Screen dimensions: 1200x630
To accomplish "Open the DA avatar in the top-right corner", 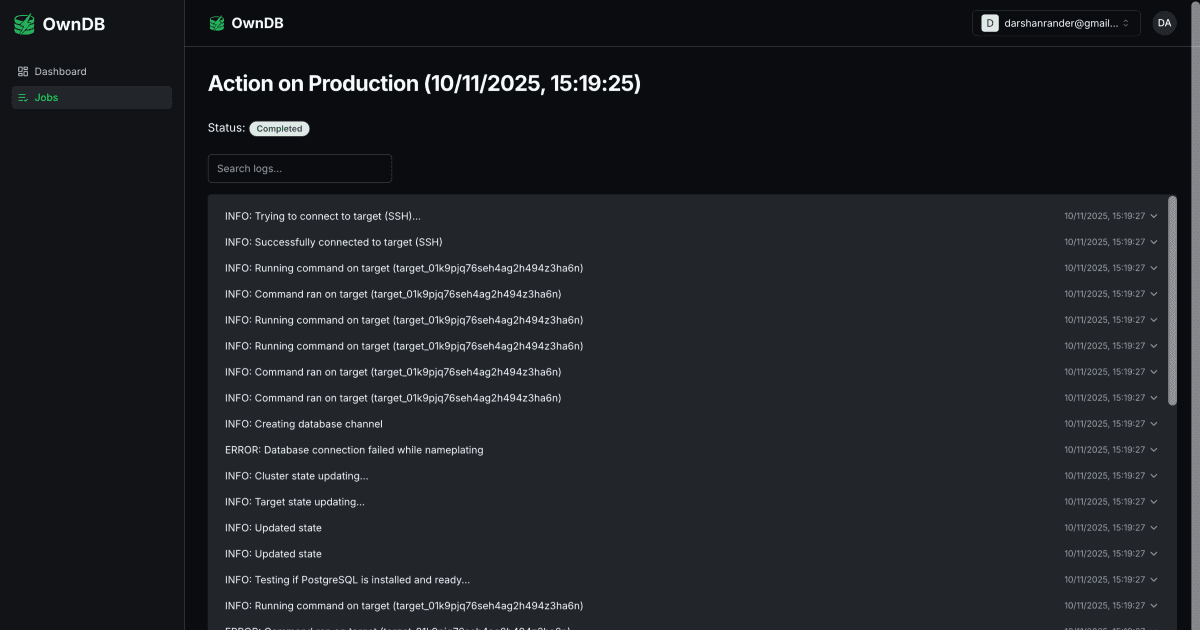I will [x=1163, y=22].
